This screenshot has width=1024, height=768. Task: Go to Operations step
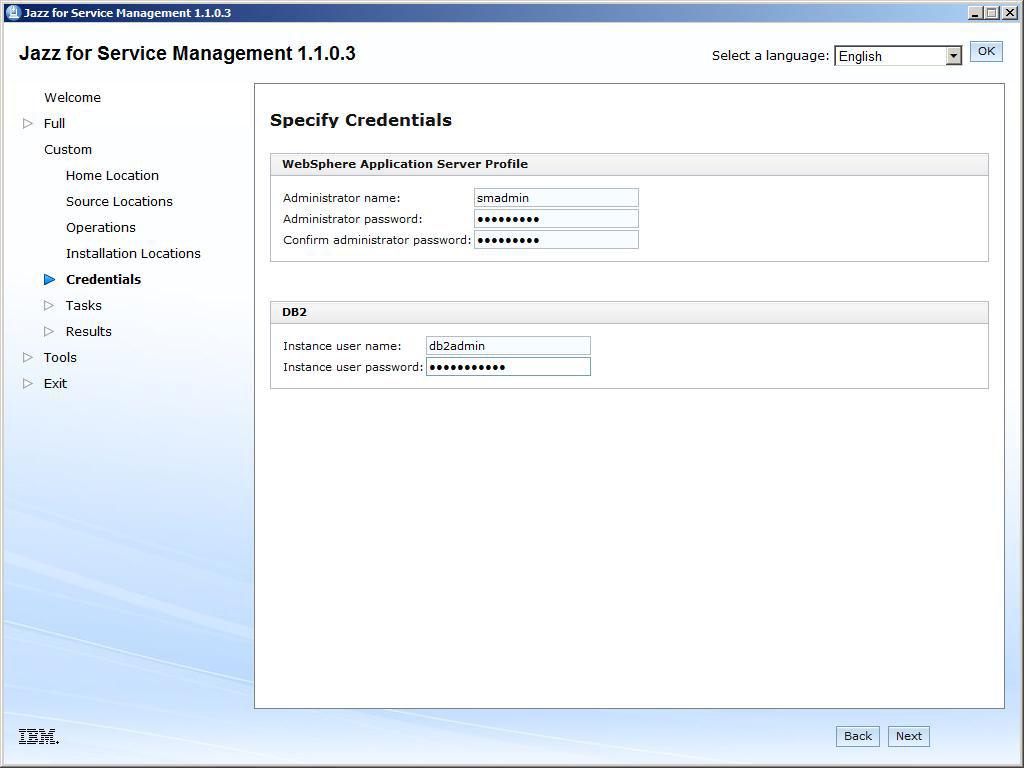coord(101,227)
